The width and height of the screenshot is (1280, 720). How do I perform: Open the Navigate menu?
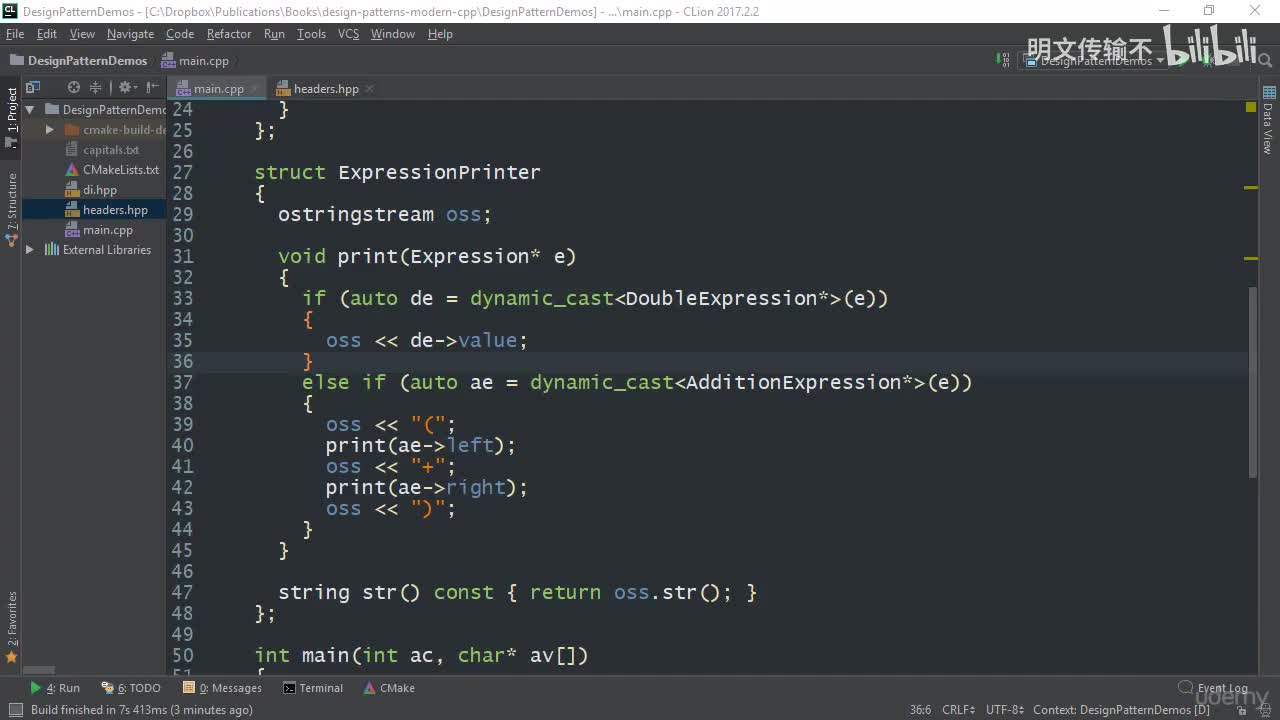(130, 34)
